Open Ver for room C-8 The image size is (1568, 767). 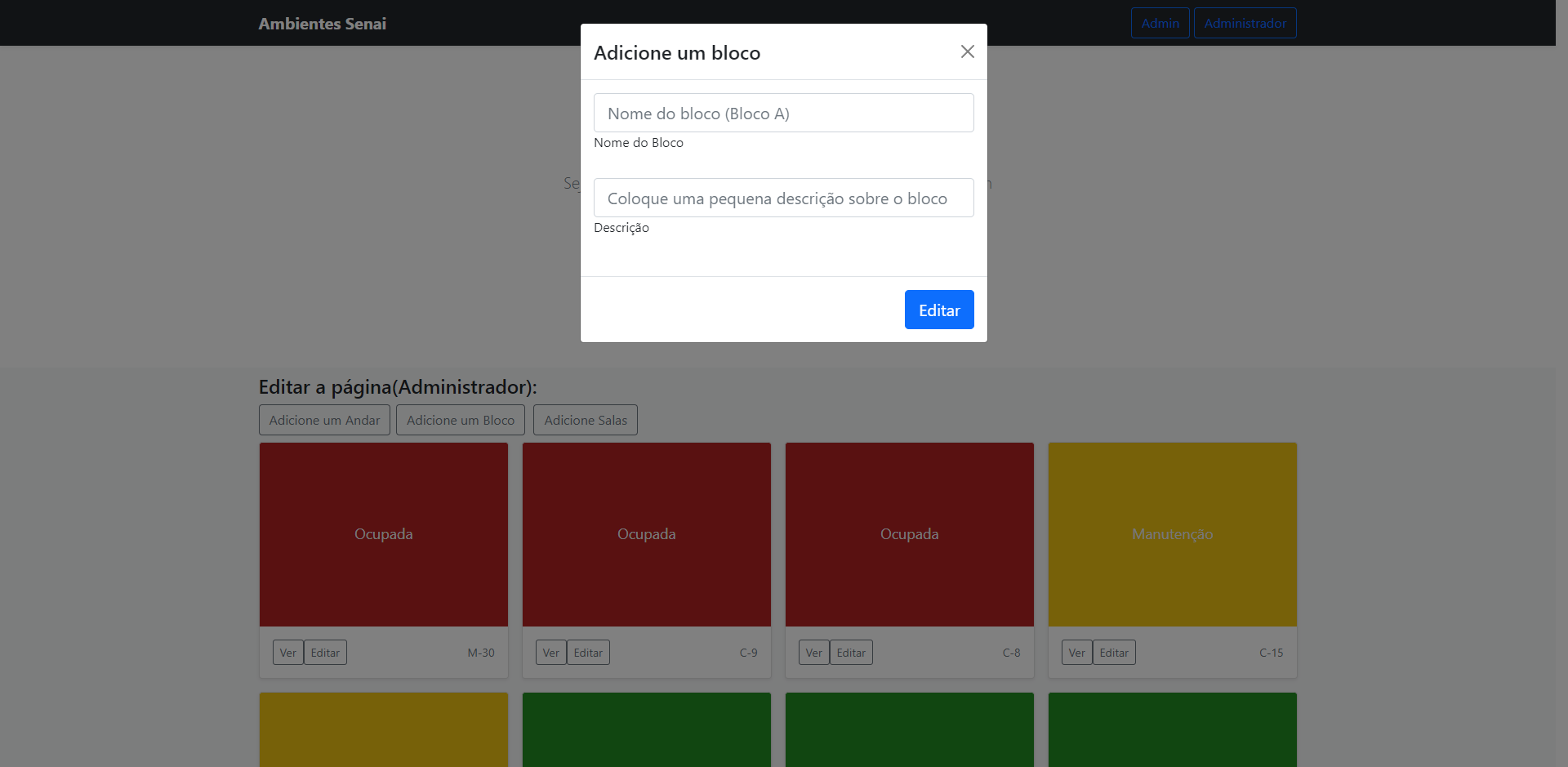point(813,653)
